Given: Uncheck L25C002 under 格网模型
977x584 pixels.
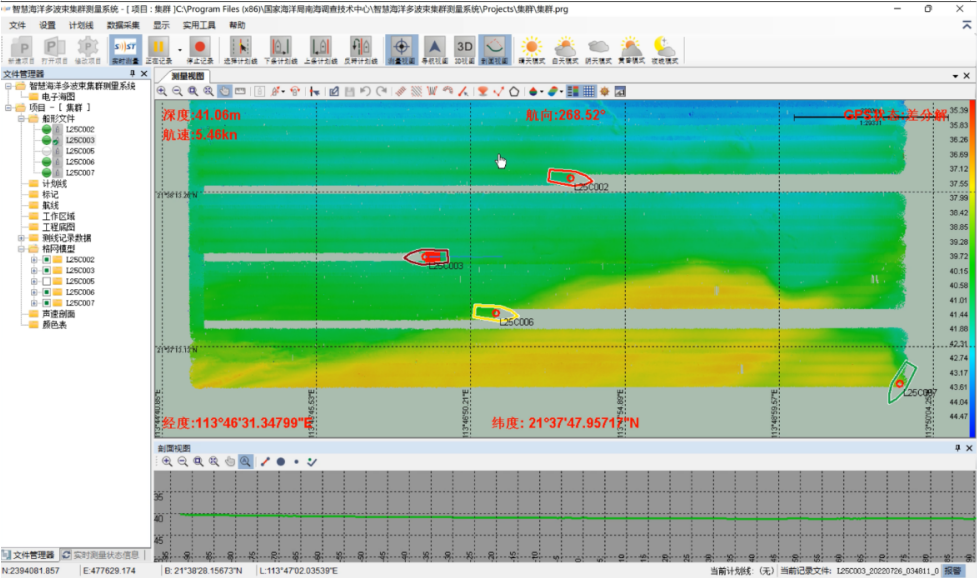Looking at the screenshot, I should [45, 260].
